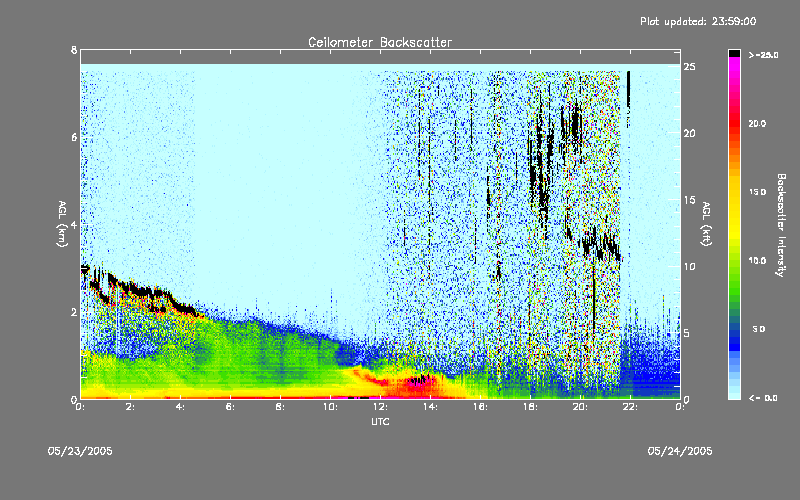Click the '4:' UTC time tick label
This screenshot has width=800, height=500.
coord(180,407)
